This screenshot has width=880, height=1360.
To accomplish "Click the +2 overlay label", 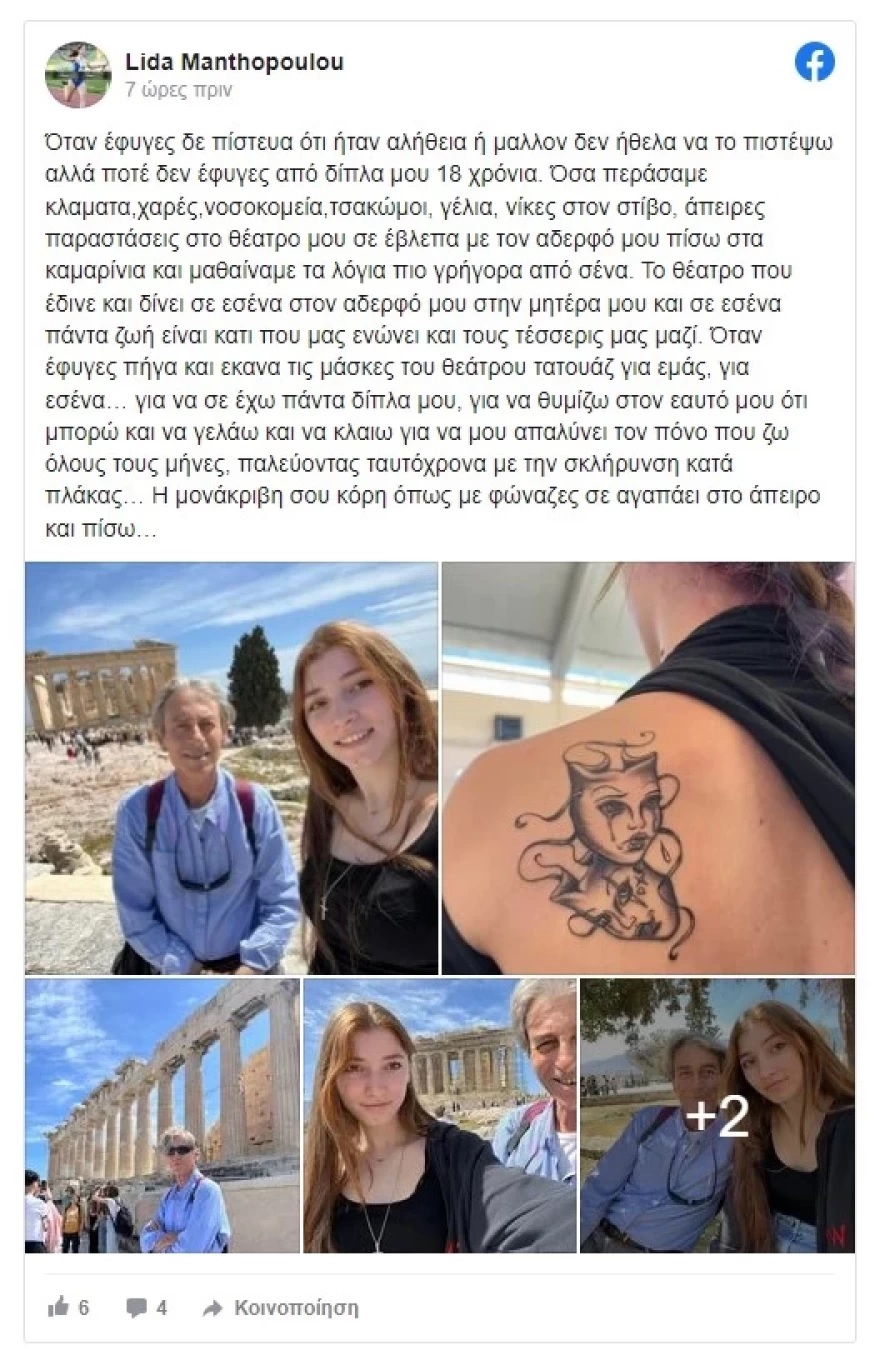I will pos(717,1116).
